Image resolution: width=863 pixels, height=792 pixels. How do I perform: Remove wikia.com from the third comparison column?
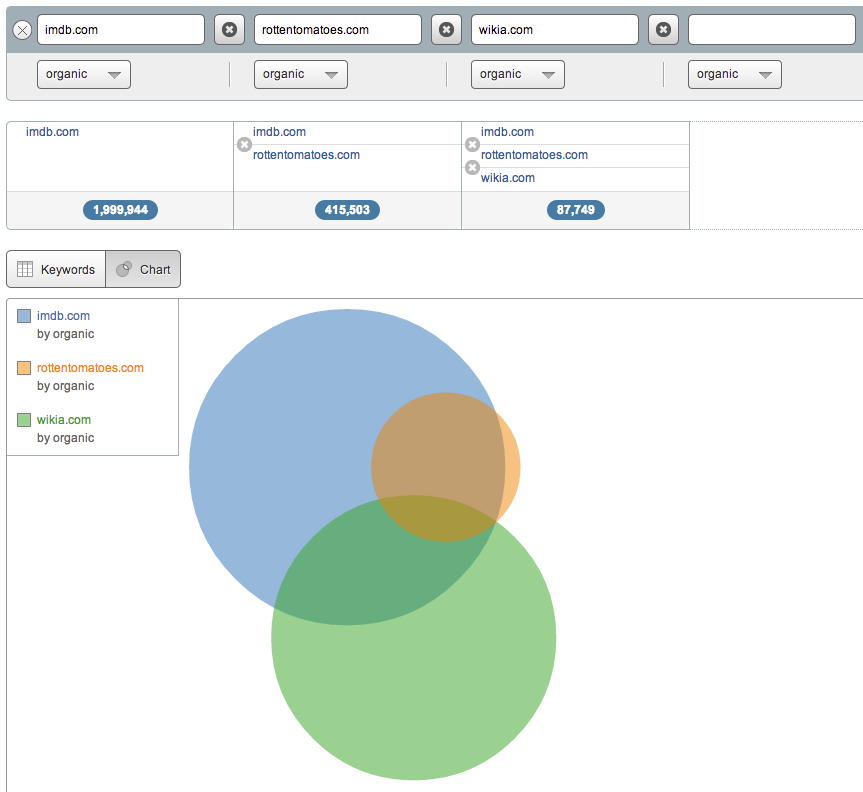(x=472, y=168)
